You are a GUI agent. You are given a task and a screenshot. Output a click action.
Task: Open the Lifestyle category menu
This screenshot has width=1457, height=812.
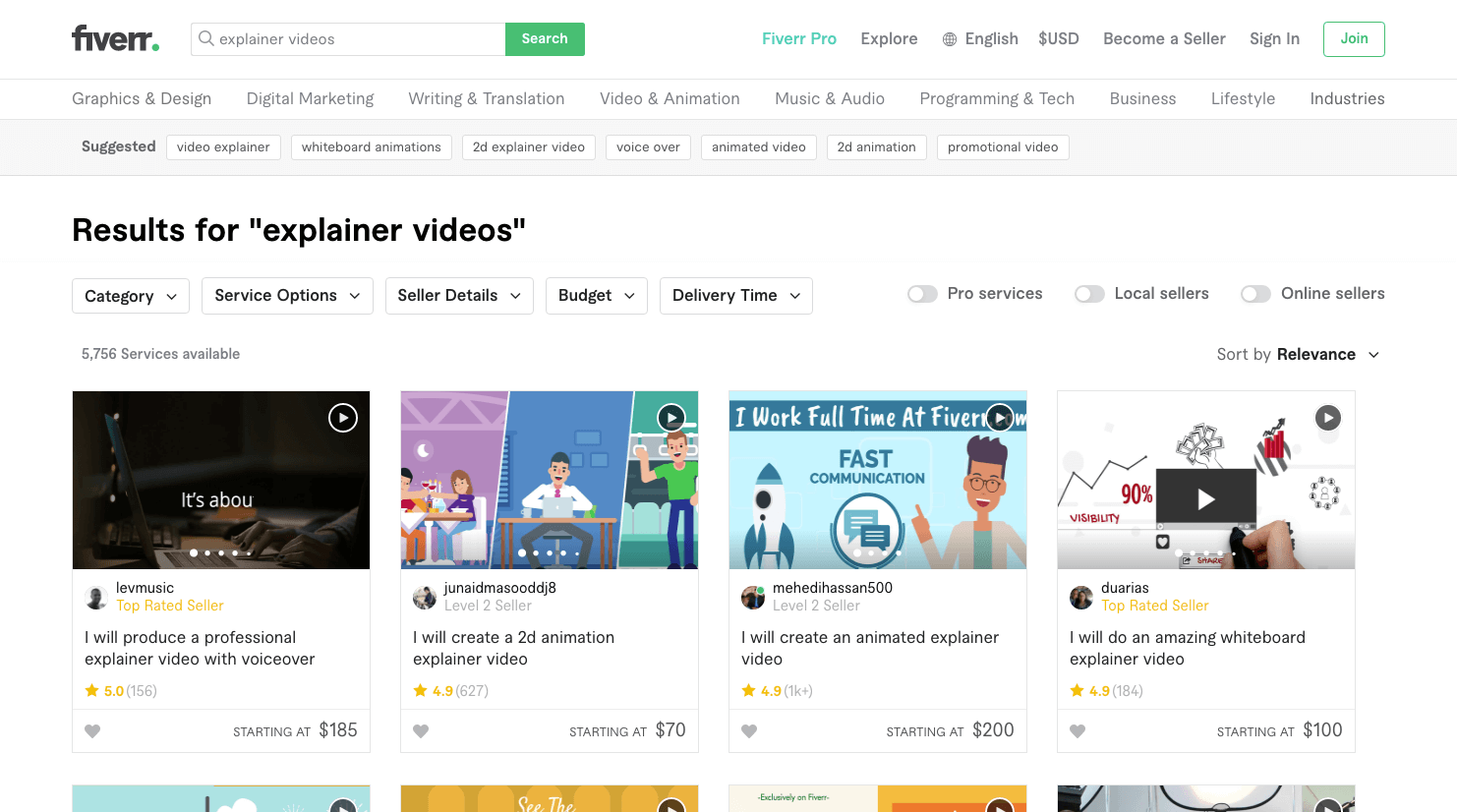[1243, 98]
